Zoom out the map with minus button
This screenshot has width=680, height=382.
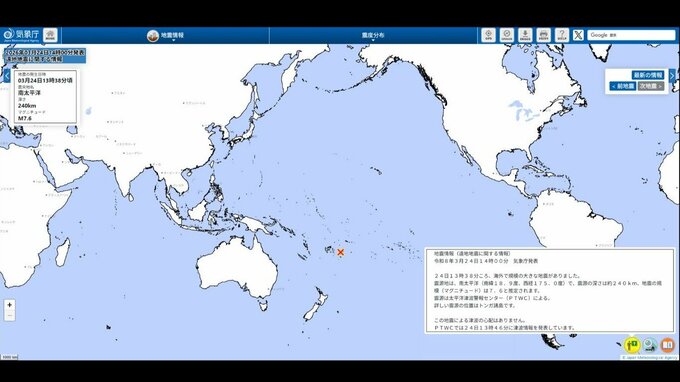10,316
